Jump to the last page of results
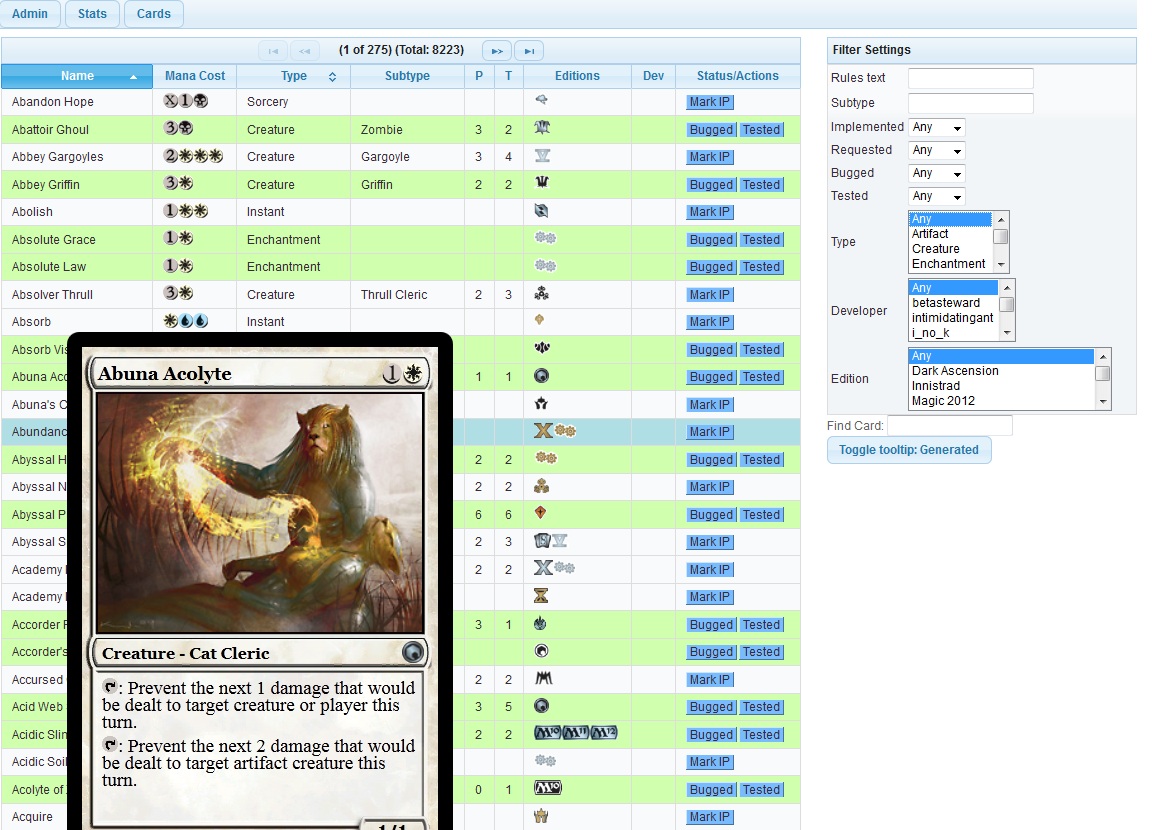1152x830 pixels. [530, 50]
